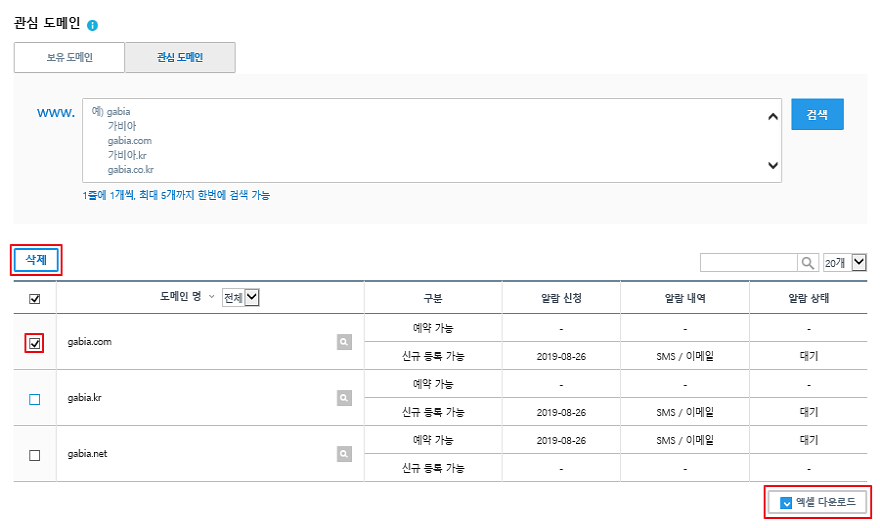Click the gabia.net domain name
Viewport: 880px width, 528px height.
[88, 454]
